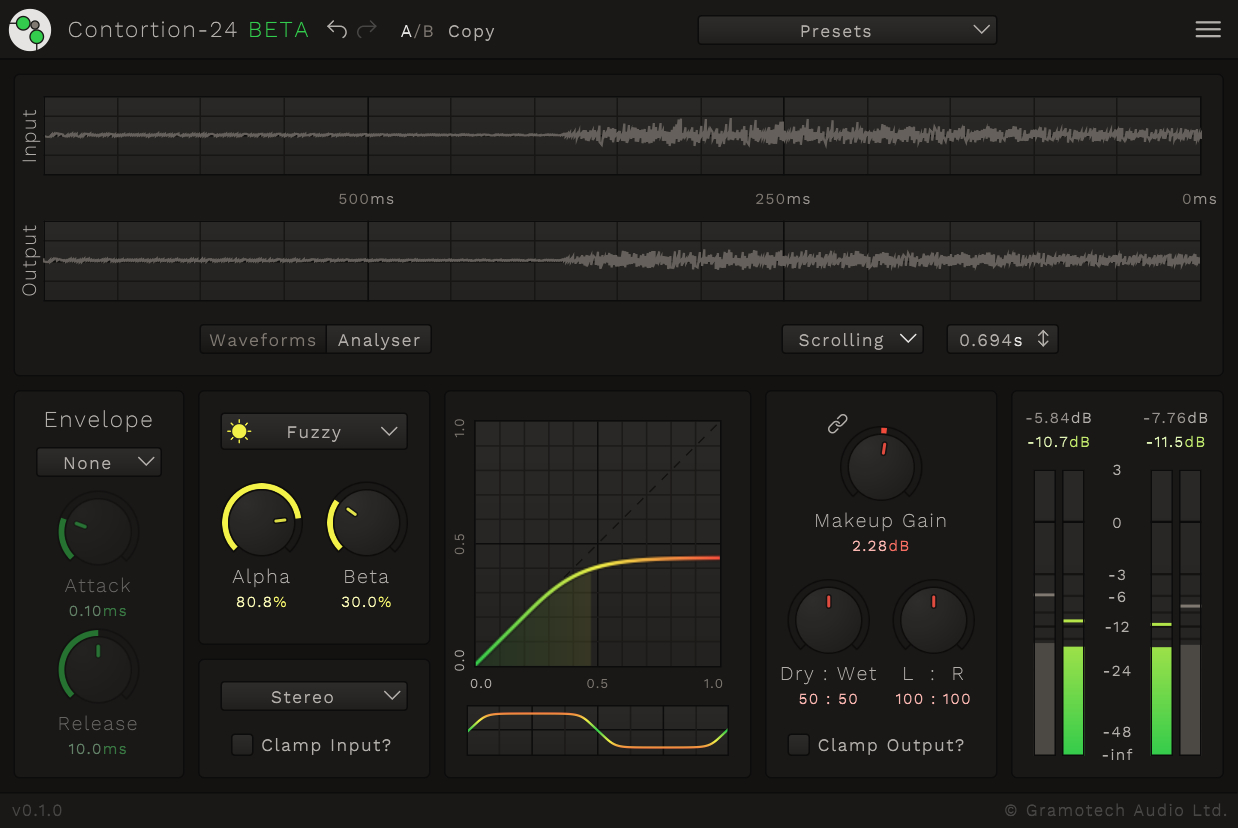Click the Gramotech logo icon
This screenshot has height=828, width=1238.
30,30
